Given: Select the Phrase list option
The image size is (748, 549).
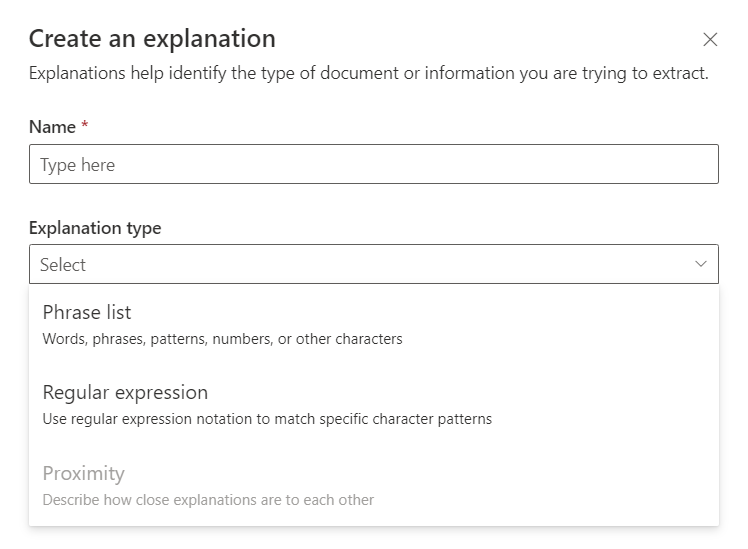Looking at the screenshot, I should pyautogui.click(x=87, y=313).
